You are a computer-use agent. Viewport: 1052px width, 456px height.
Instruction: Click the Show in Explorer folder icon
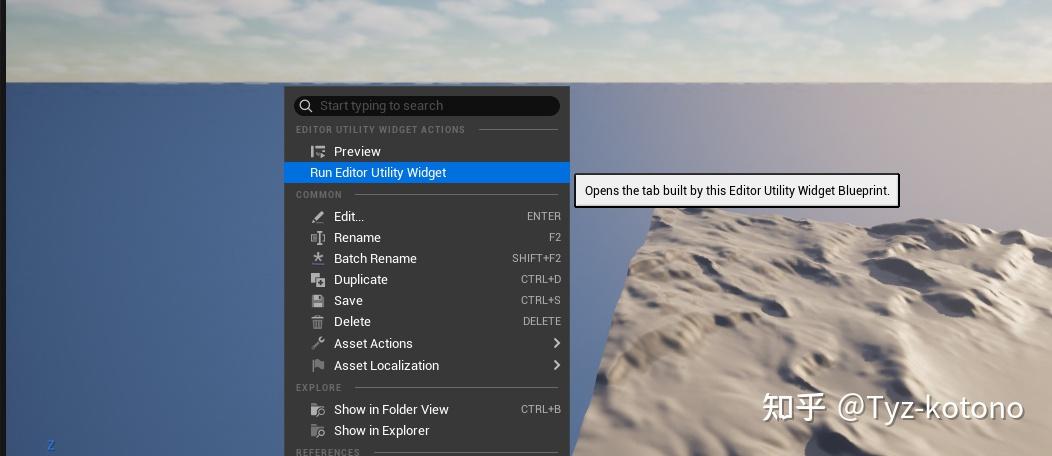[x=318, y=431]
